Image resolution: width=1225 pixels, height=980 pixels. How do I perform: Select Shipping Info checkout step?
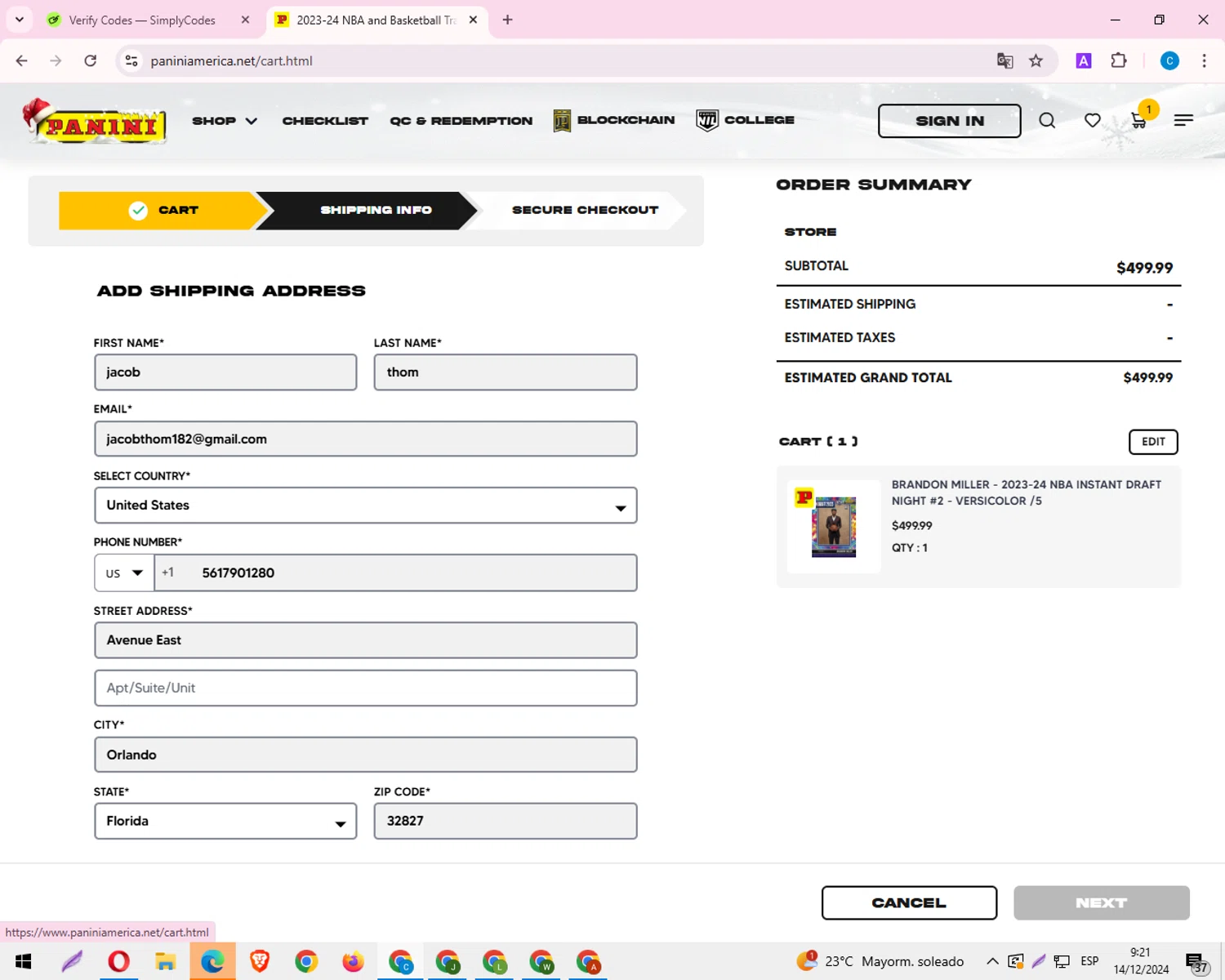pyautogui.click(x=376, y=210)
